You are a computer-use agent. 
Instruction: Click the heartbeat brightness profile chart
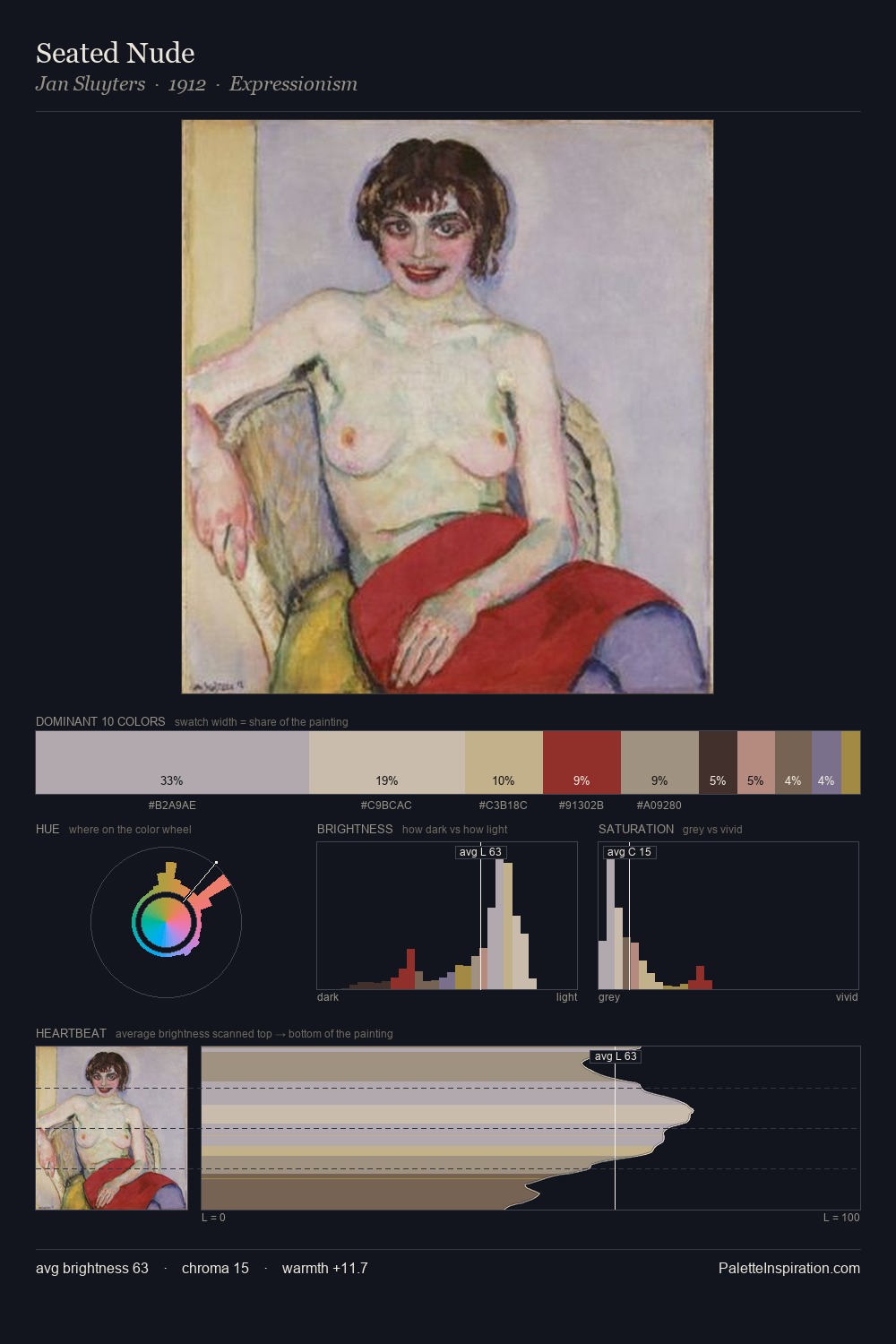tap(530, 1128)
